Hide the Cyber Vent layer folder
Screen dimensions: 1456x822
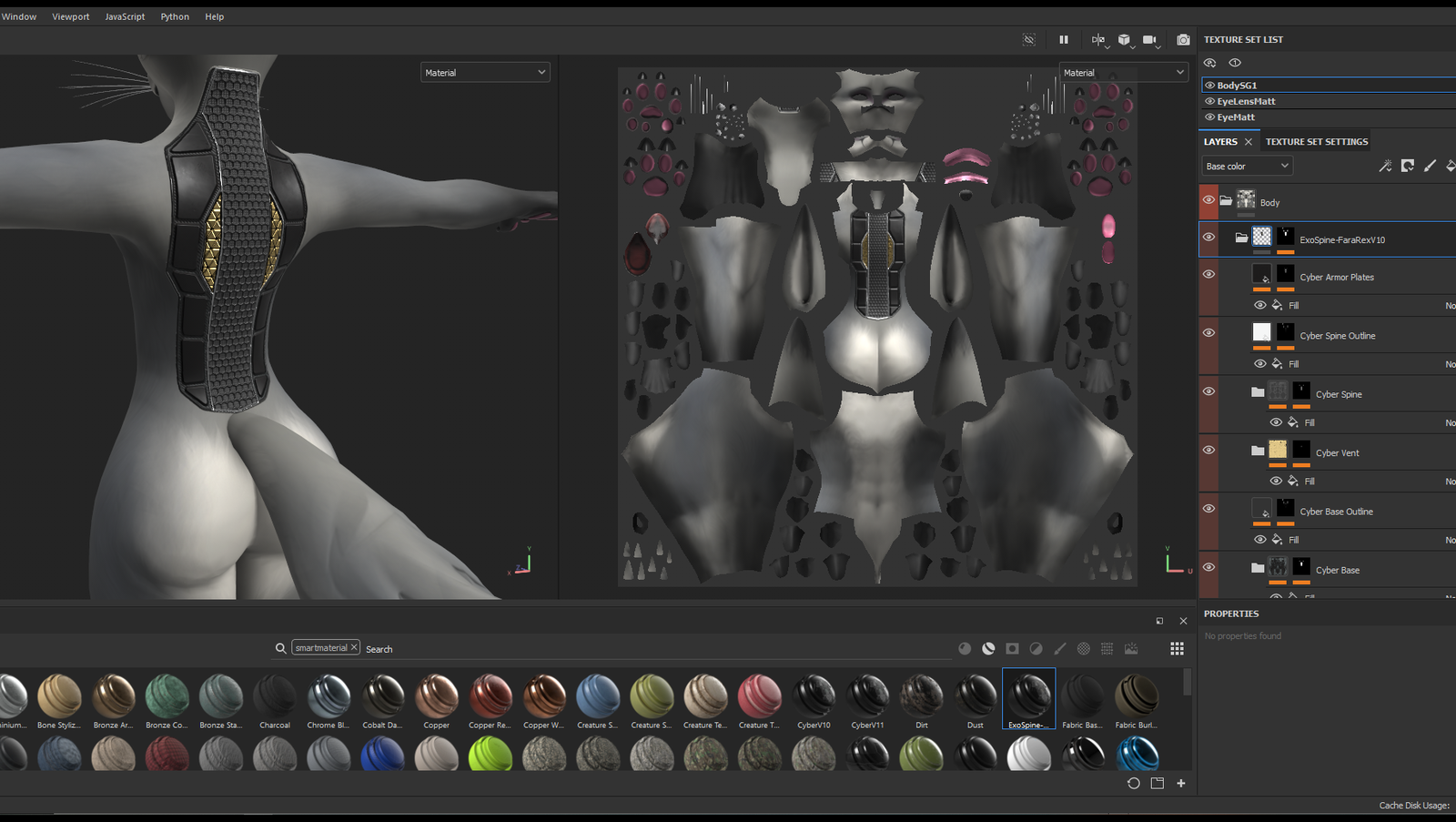(x=1208, y=450)
